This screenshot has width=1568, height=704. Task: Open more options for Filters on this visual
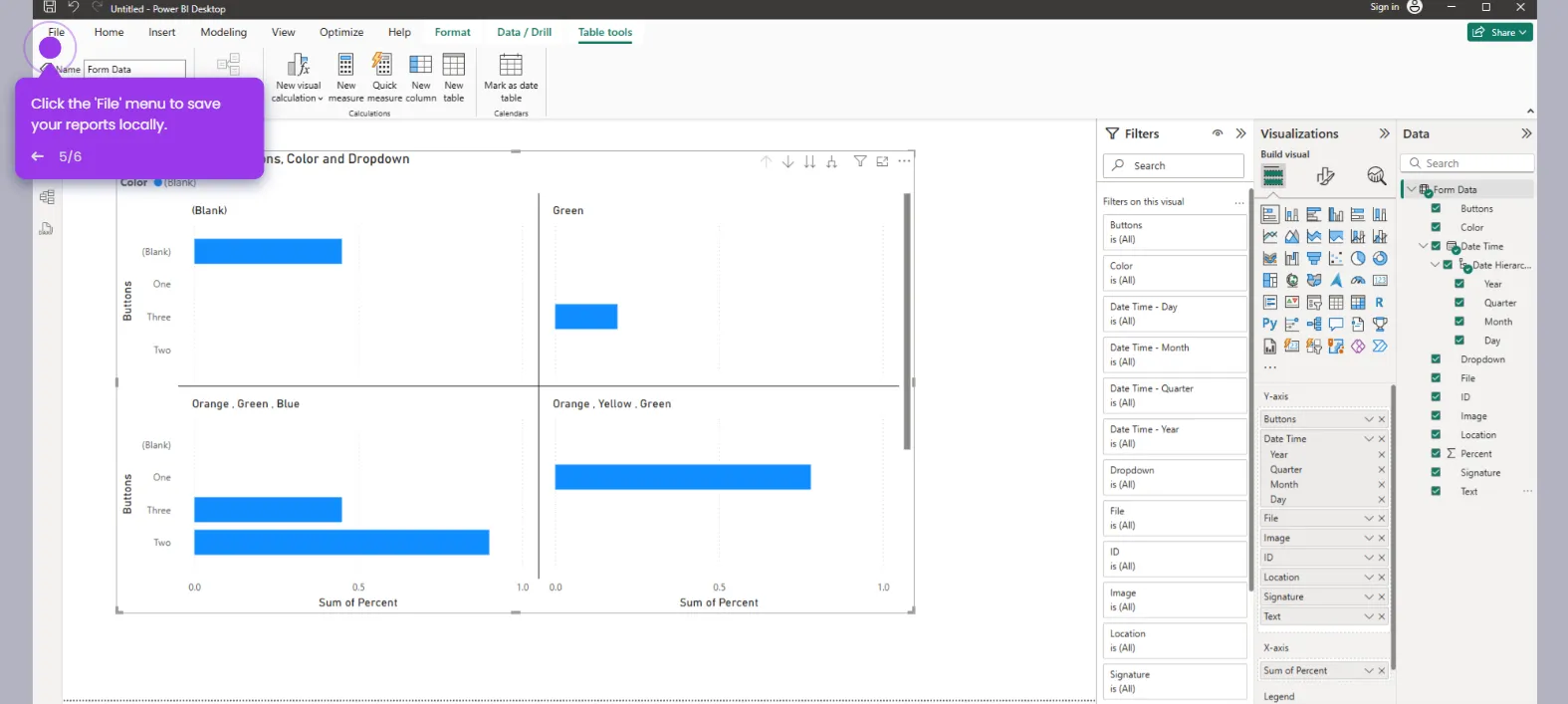(x=1239, y=202)
